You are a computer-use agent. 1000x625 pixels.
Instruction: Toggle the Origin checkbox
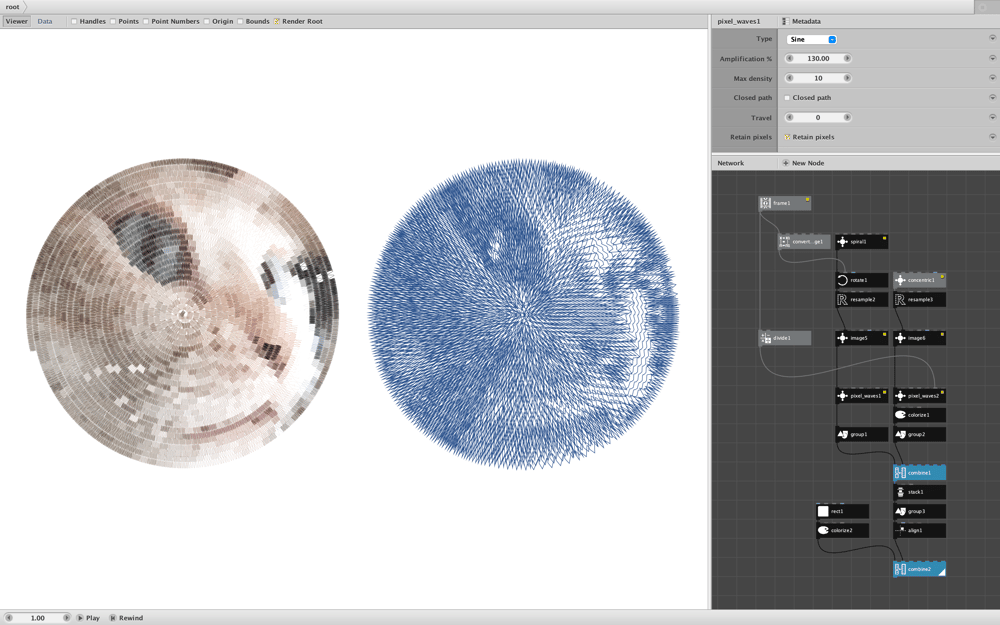[x=207, y=21]
